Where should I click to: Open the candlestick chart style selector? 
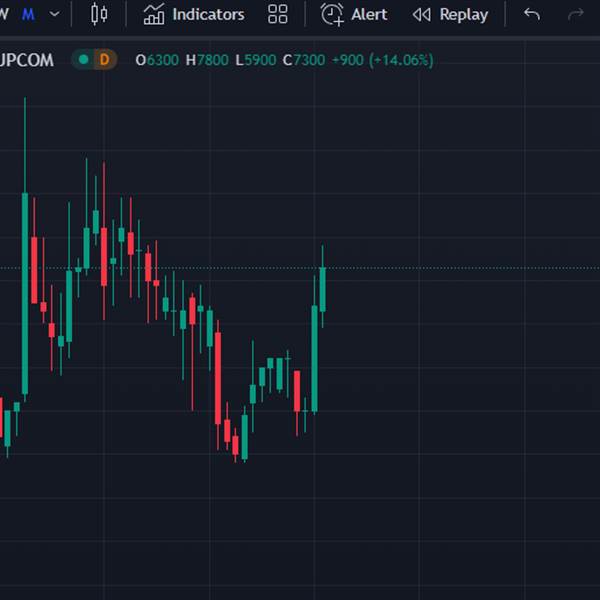tap(99, 14)
